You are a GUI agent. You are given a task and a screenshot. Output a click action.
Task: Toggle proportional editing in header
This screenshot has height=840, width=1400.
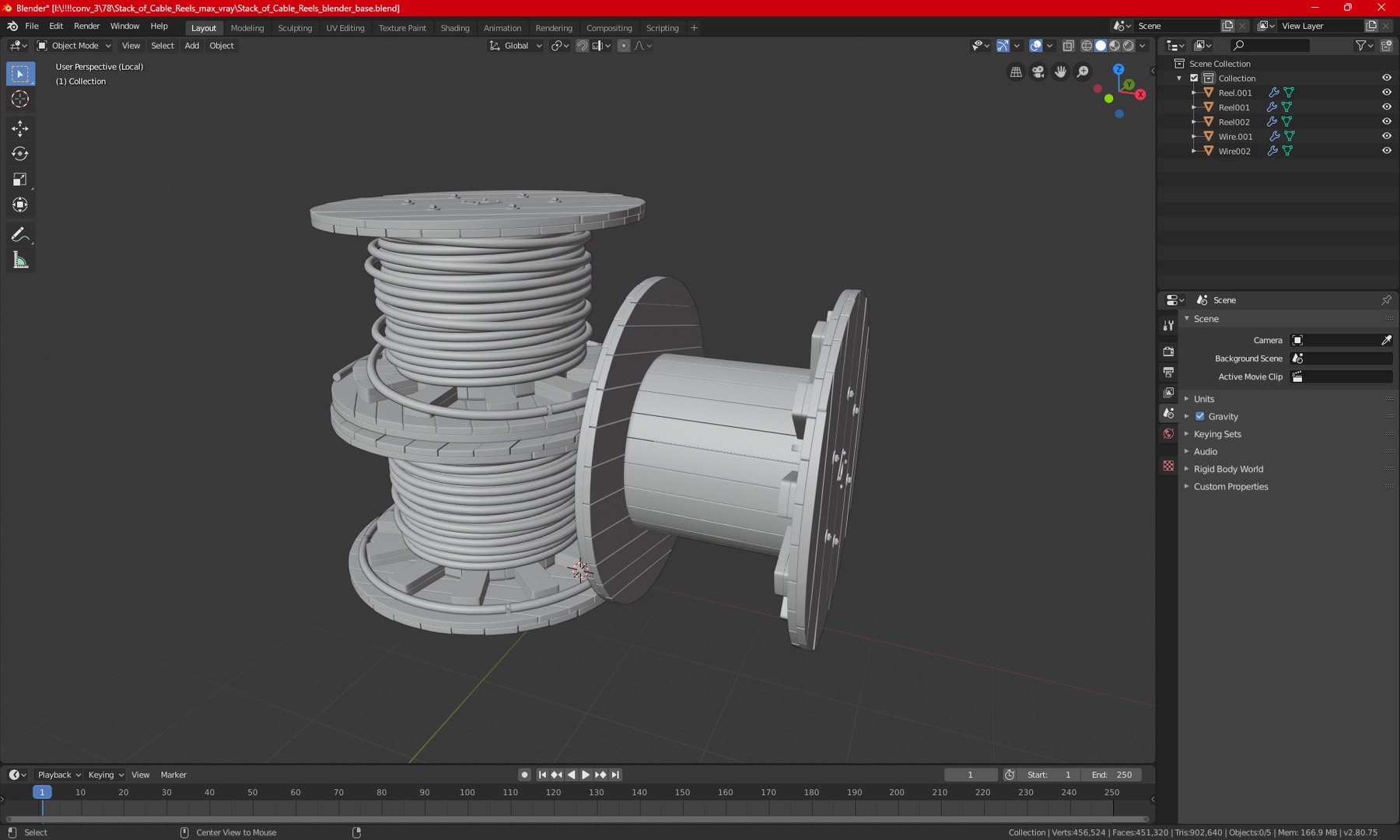624,46
